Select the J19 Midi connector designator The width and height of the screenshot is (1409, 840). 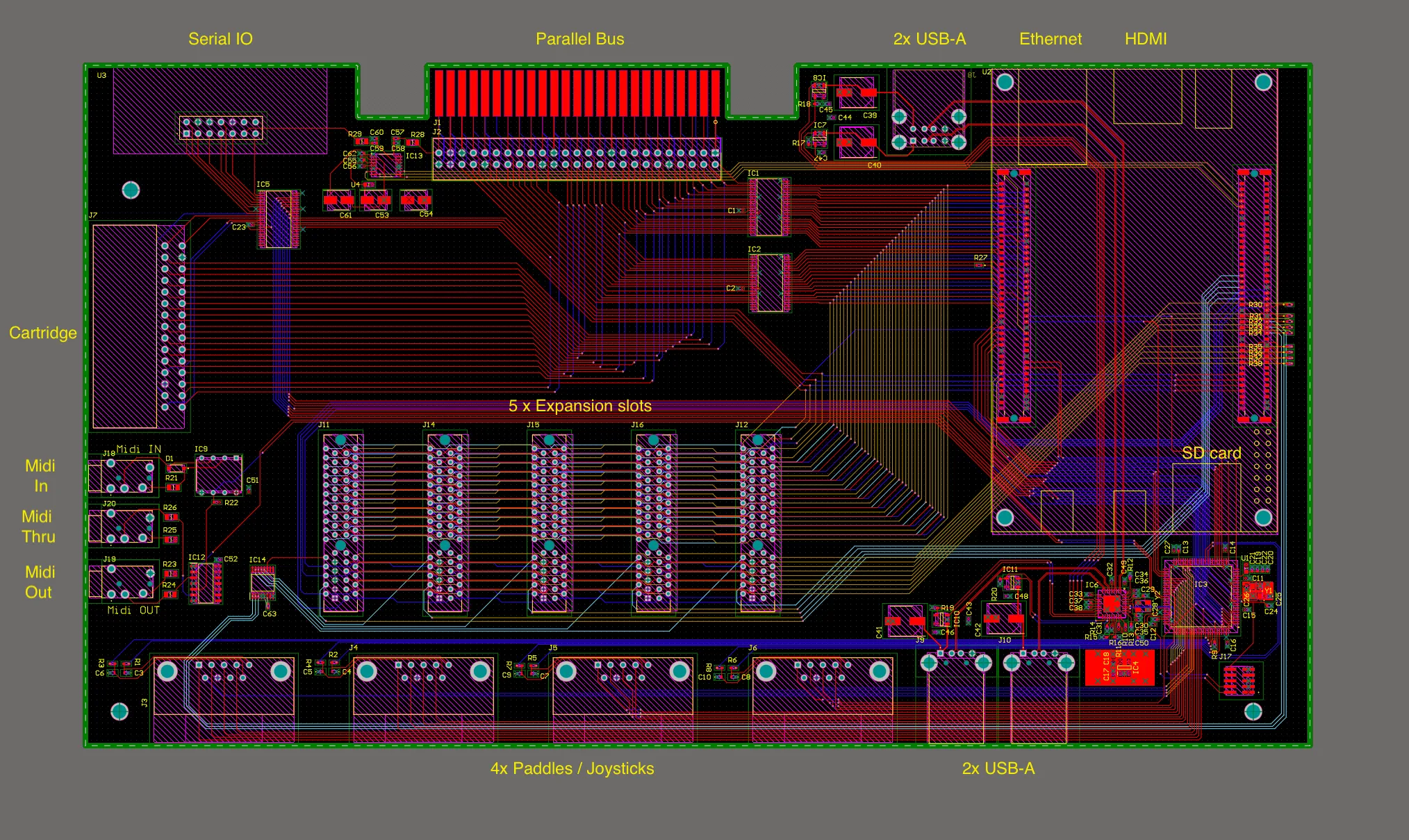(x=109, y=559)
